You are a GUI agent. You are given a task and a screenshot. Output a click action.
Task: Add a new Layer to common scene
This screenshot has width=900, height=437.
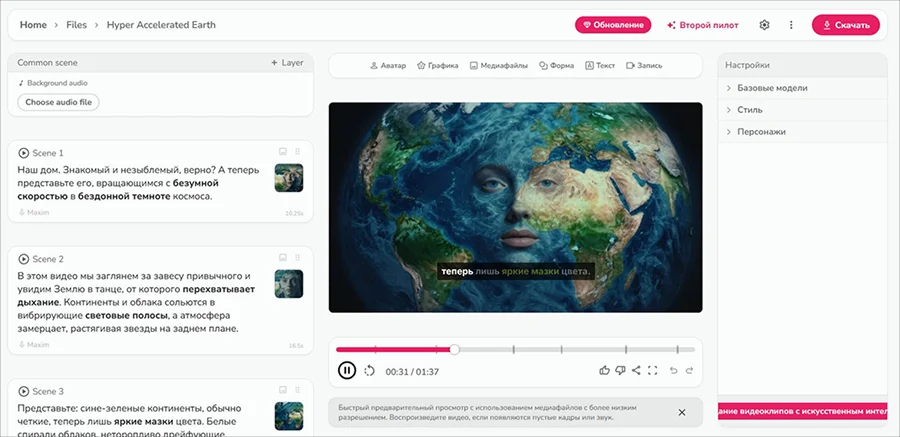point(287,63)
